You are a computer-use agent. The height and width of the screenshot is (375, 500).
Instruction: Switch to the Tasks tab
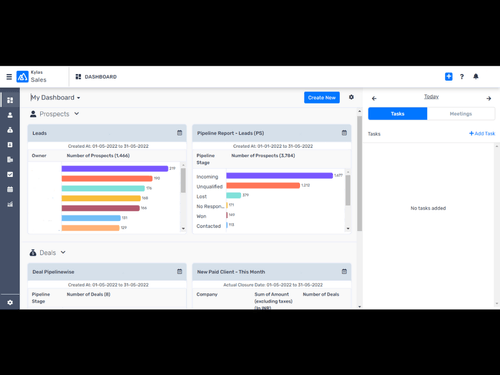coord(397,114)
